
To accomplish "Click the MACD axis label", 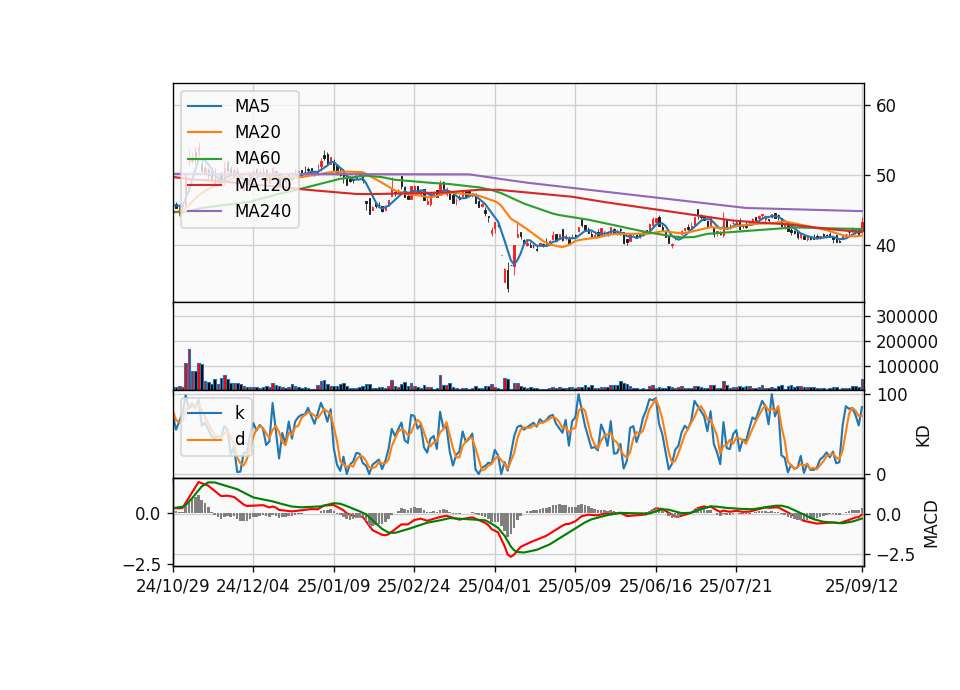I will click(931, 524).
